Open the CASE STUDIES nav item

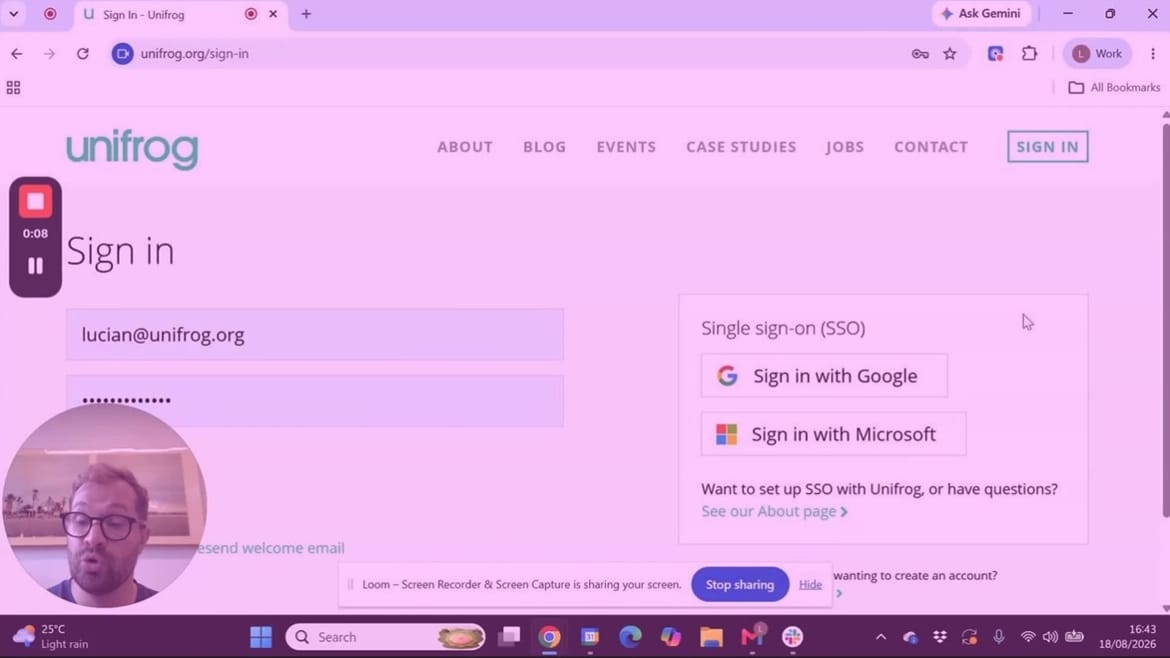[741, 147]
